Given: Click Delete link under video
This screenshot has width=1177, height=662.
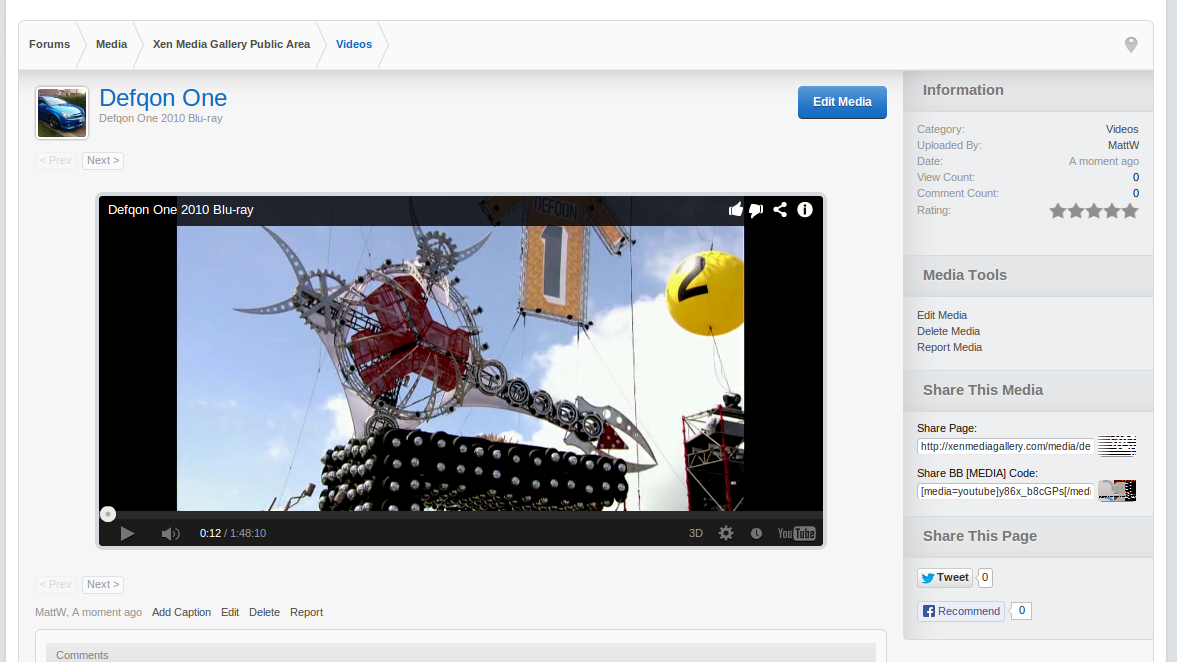Looking at the screenshot, I should pos(264,612).
